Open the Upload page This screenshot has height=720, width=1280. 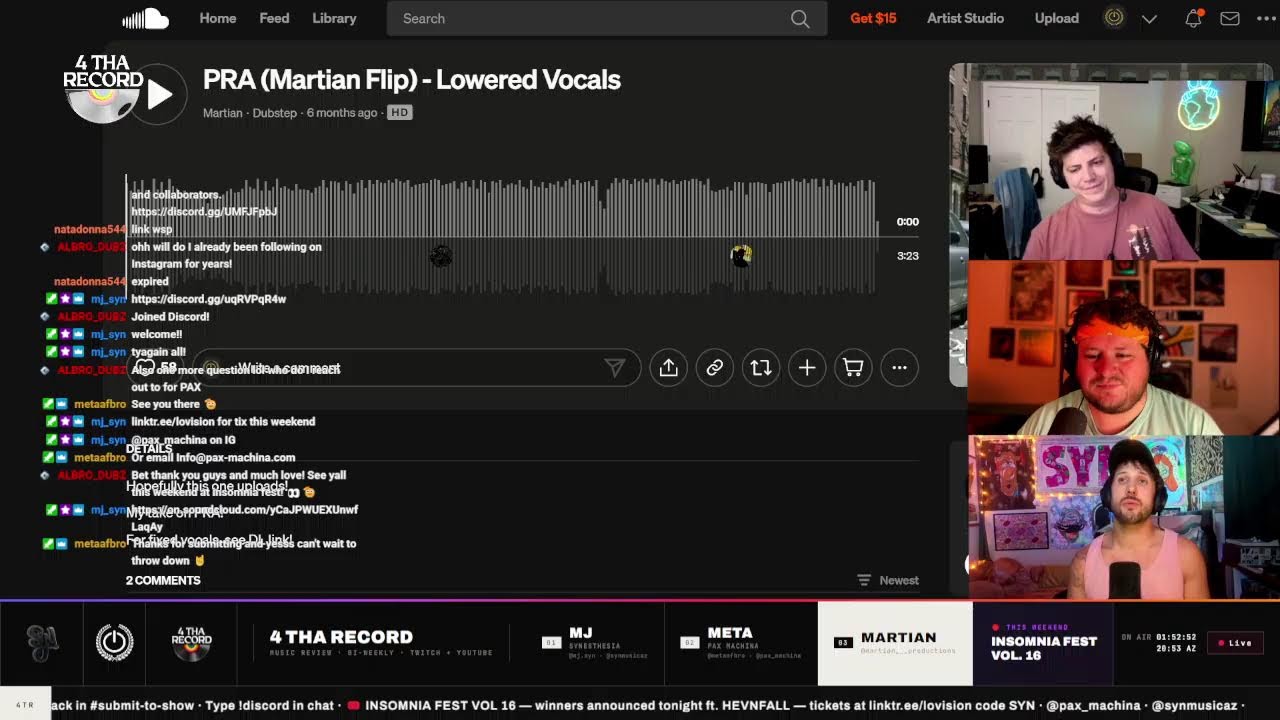point(1057,18)
